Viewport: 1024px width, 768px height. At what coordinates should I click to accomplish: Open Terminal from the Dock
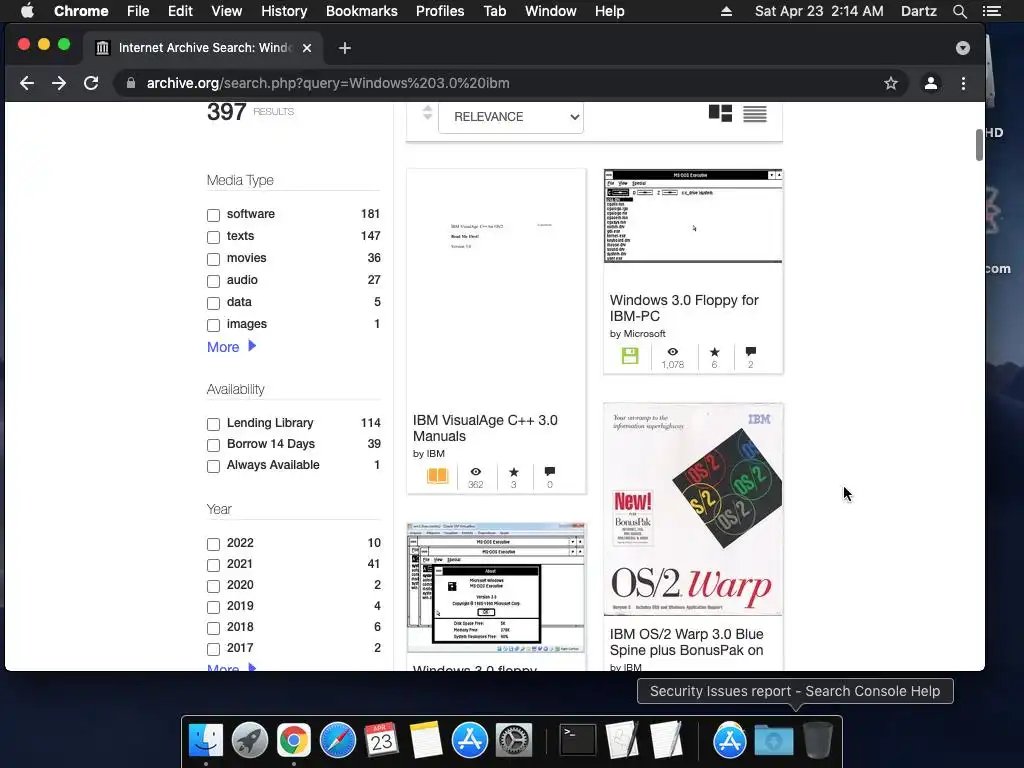pyautogui.click(x=578, y=740)
